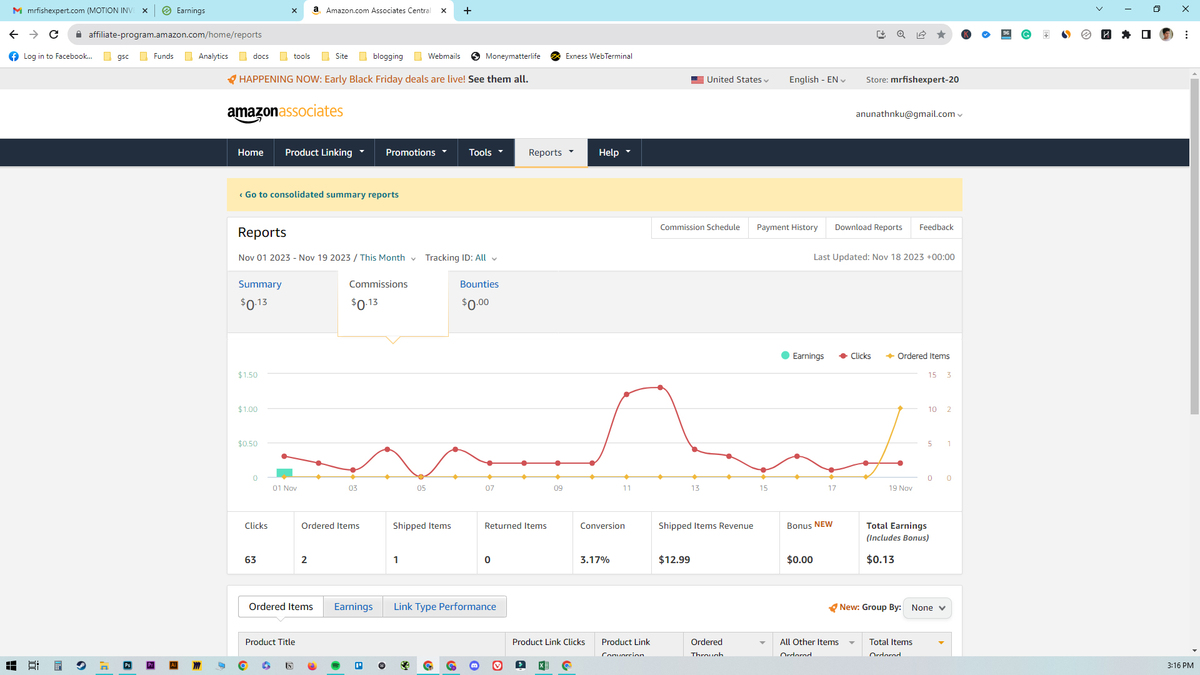Open a new browser tab
The height and width of the screenshot is (675, 1200).
468,11
